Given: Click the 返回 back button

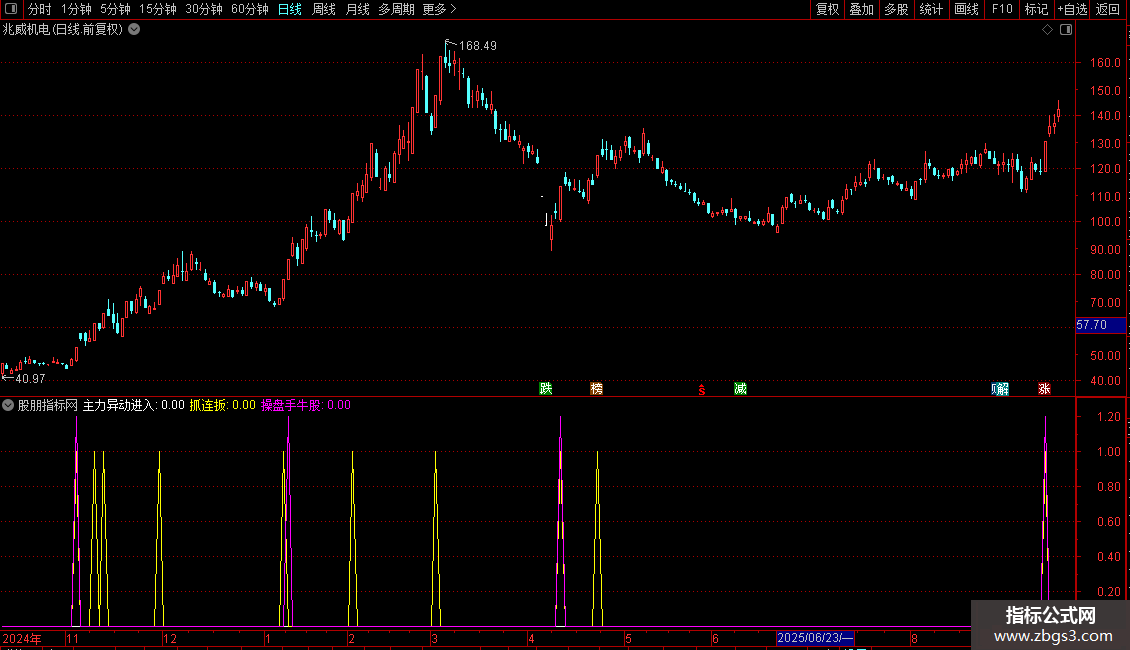Looking at the screenshot, I should click(x=1108, y=9).
